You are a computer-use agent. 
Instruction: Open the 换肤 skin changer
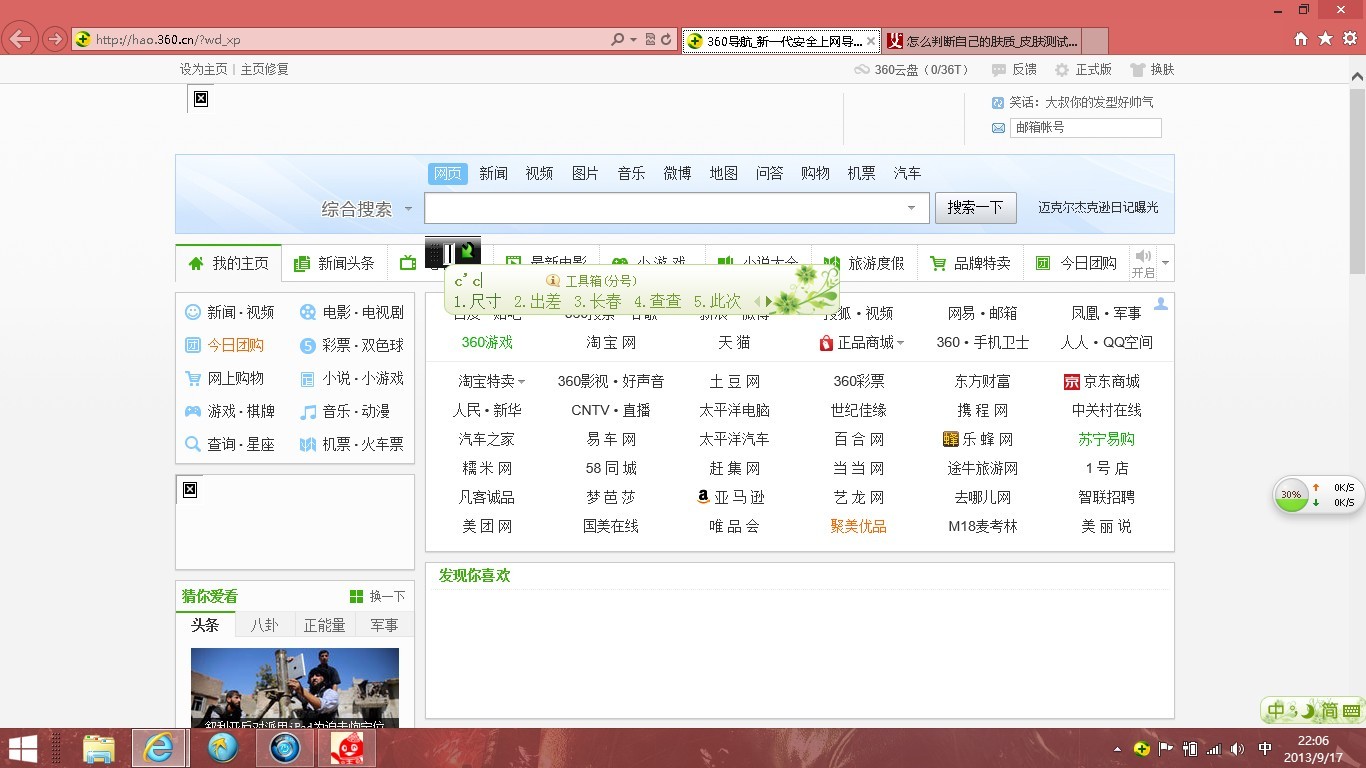tap(1152, 70)
